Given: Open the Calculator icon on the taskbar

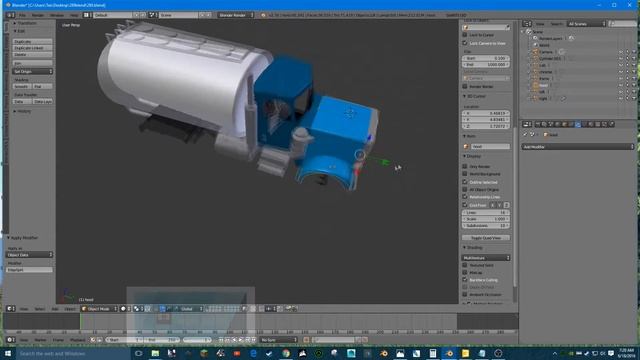Looking at the screenshot, I should point(433,353).
